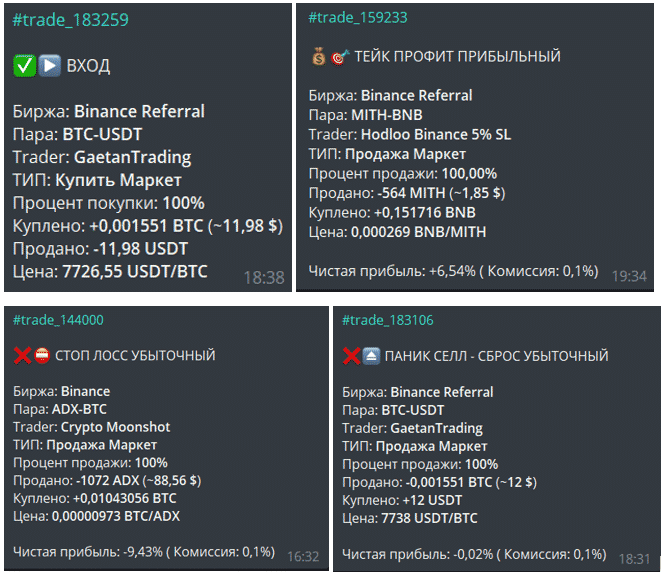Viewport: 665px width, 575px height.
Task: Click the red cross emoji in the ПАНИК СЕЛЛ message
Action: click(x=351, y=355)
